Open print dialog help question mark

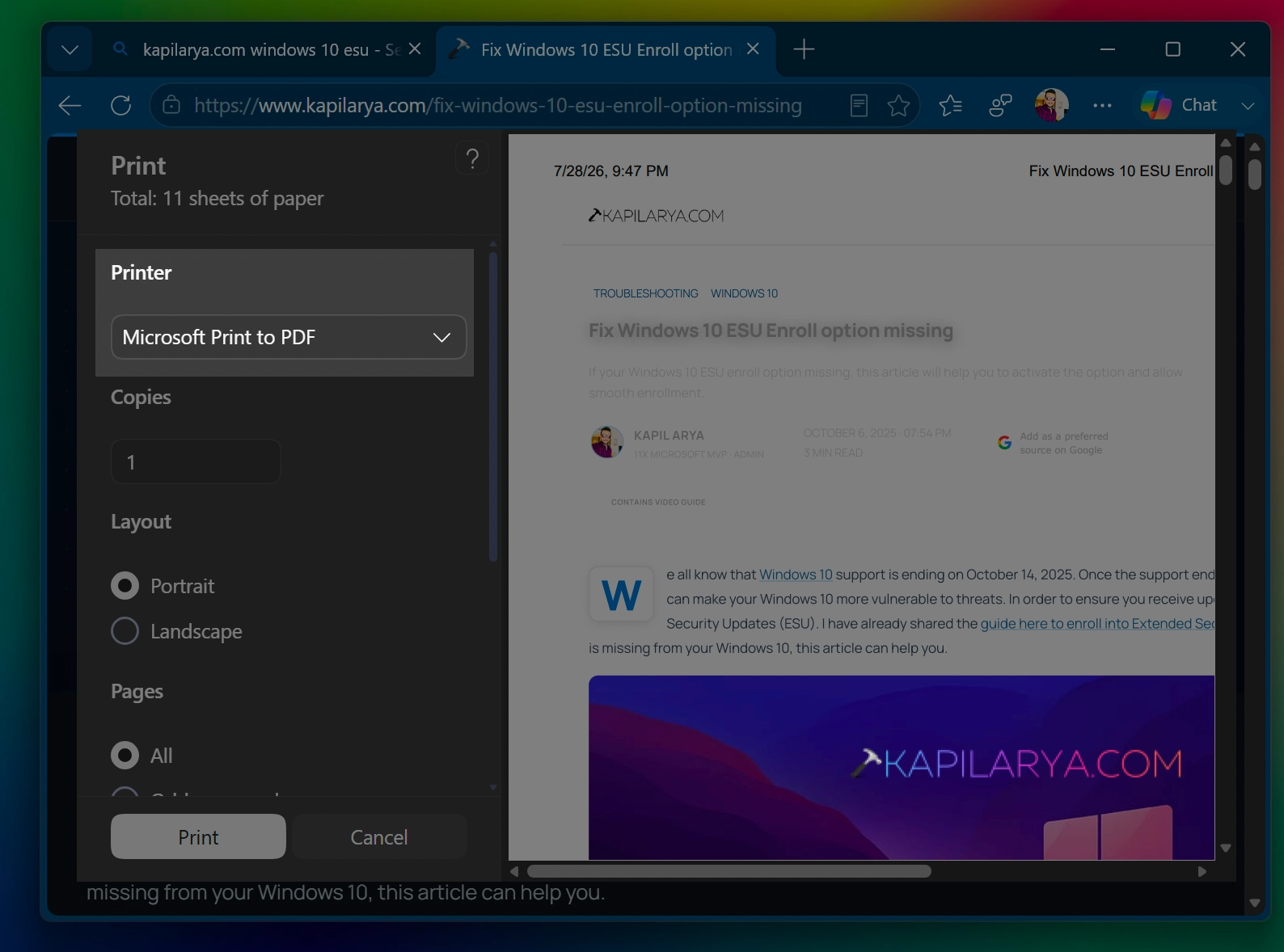pyautogui.click(x=472, y=158)
